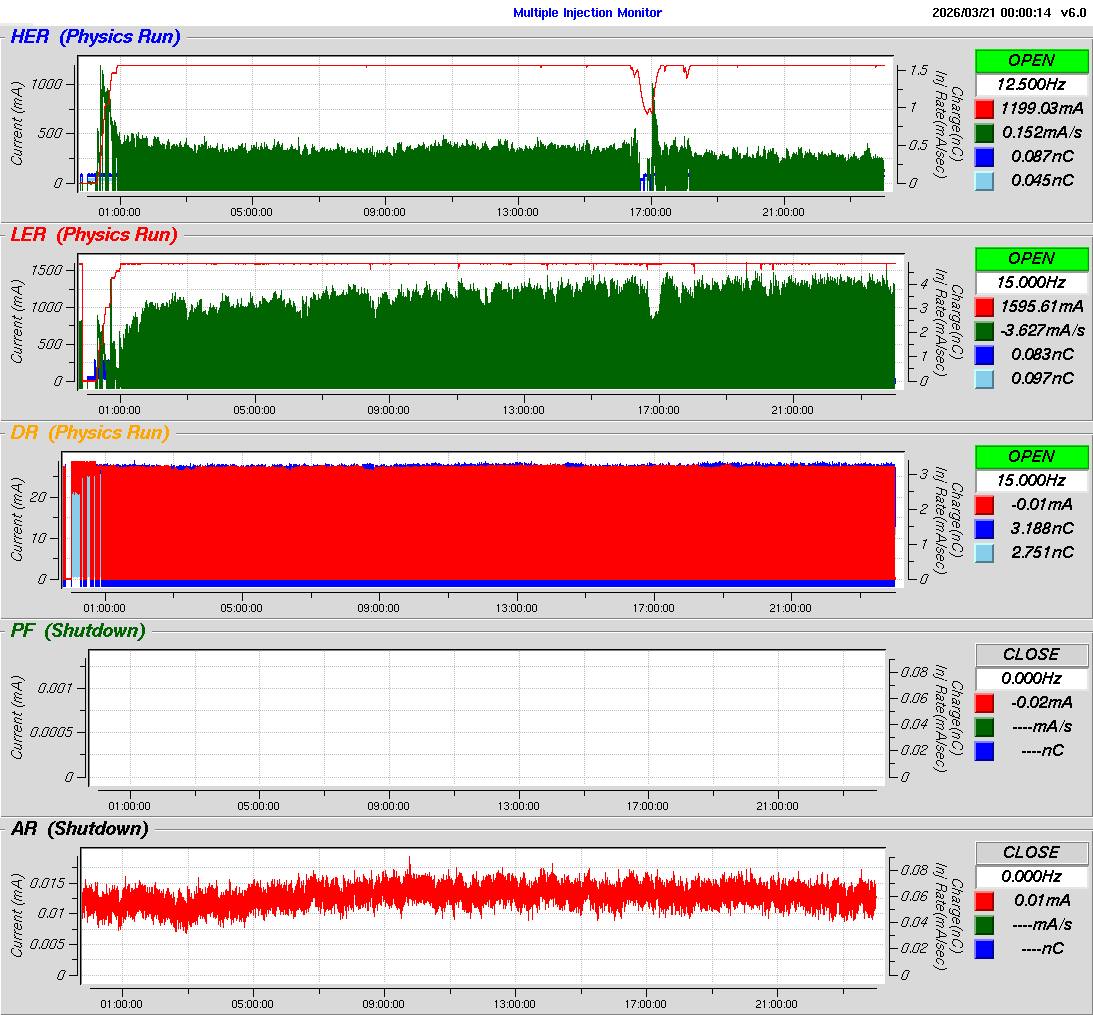Select HER dark green swatch beside 0.152mA/s

pos(984,133)
